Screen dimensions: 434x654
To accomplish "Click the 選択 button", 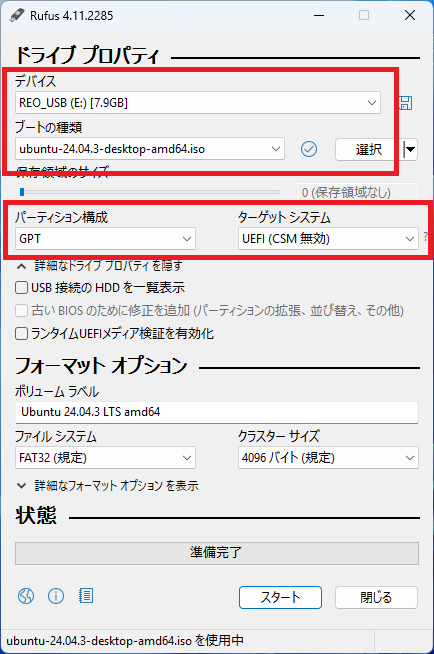I will pos(369,149).
